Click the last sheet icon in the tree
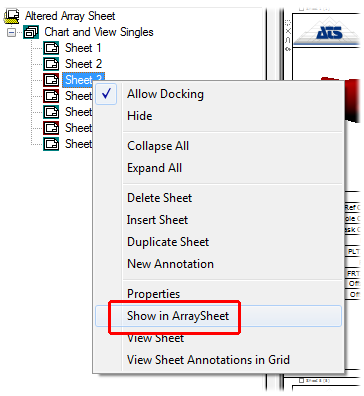Image resolution: width=364 pixels, height=396 pixels. pyautogui.click(x=51, y=144)
